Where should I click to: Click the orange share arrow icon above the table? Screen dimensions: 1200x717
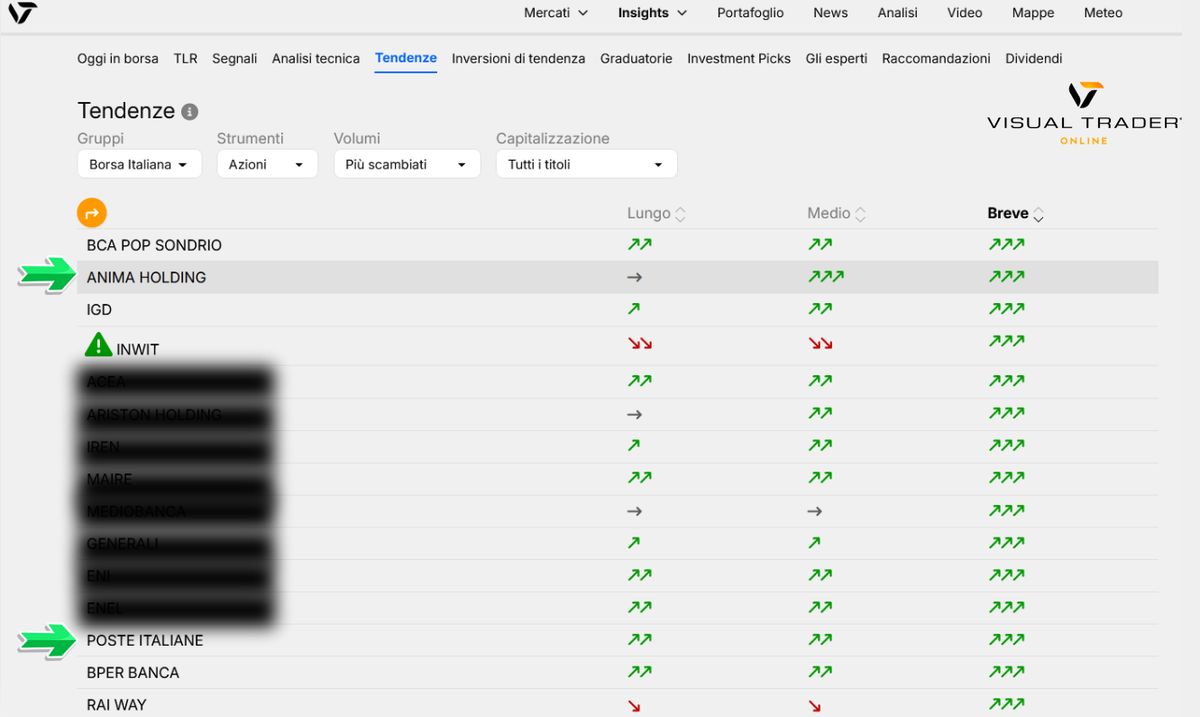coord(91,213)
